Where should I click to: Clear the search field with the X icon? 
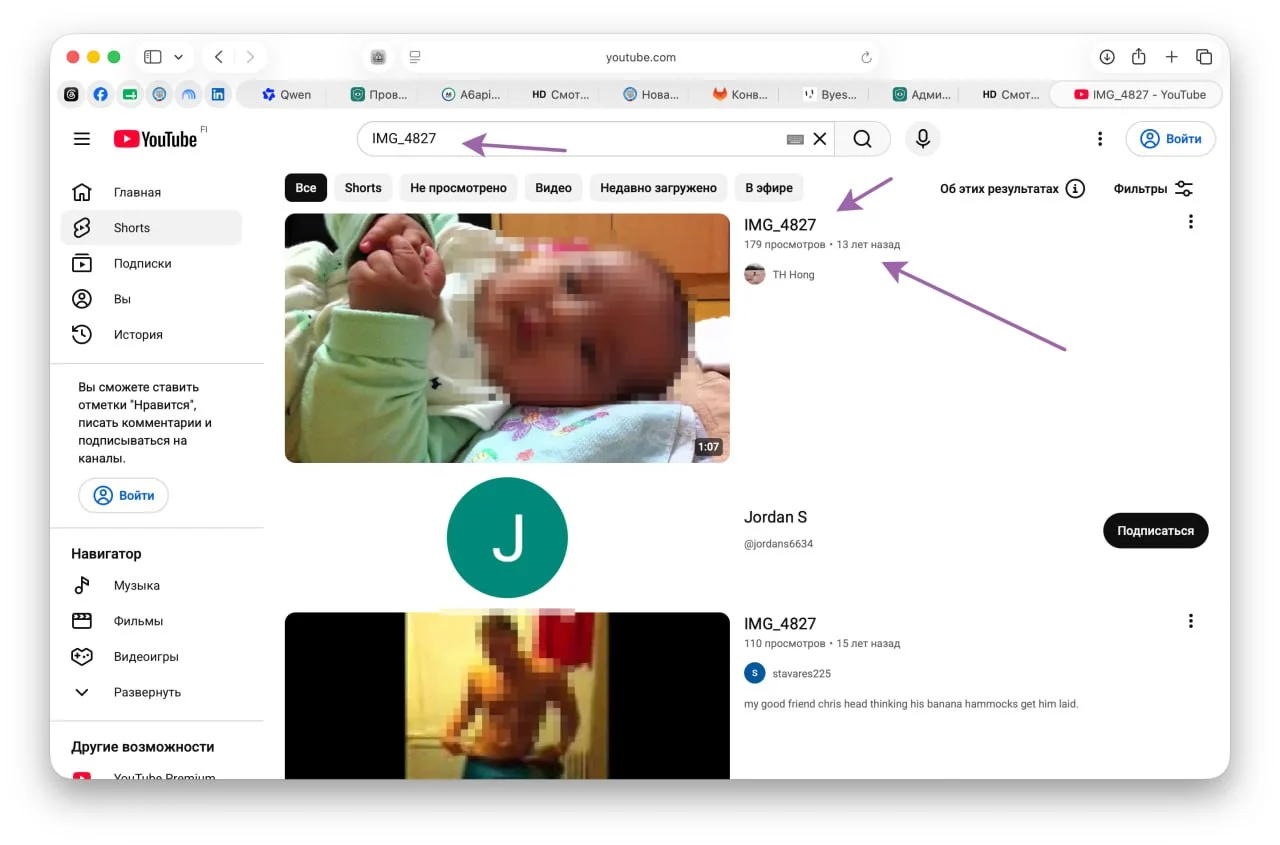click(820, 139)
